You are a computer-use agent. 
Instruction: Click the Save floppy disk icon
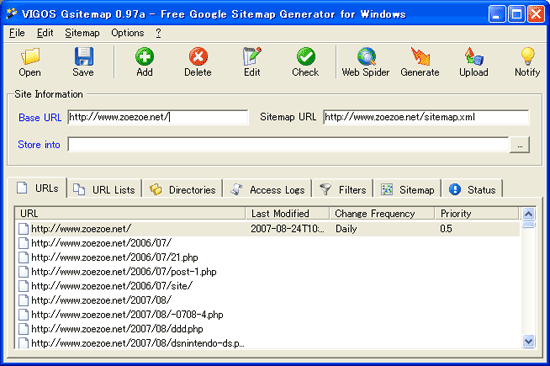[x=83, y=56]
